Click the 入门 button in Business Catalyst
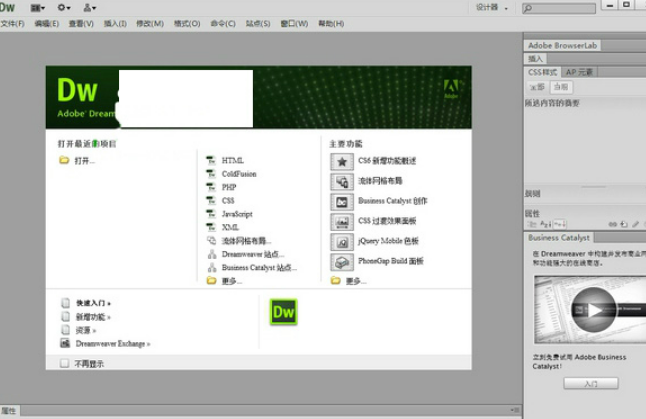The image size is (646, 419). pos(589,383)
